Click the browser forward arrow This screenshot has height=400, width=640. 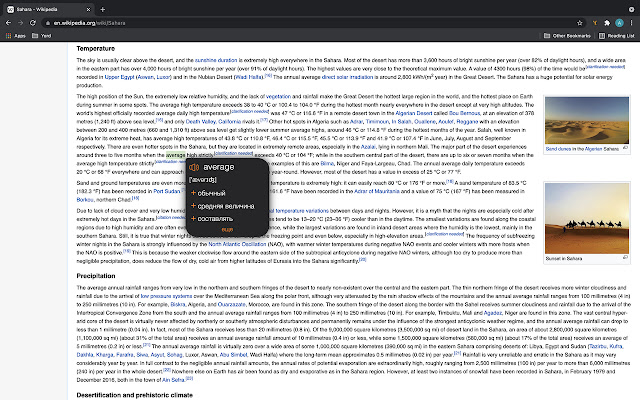tap(20, 23)
